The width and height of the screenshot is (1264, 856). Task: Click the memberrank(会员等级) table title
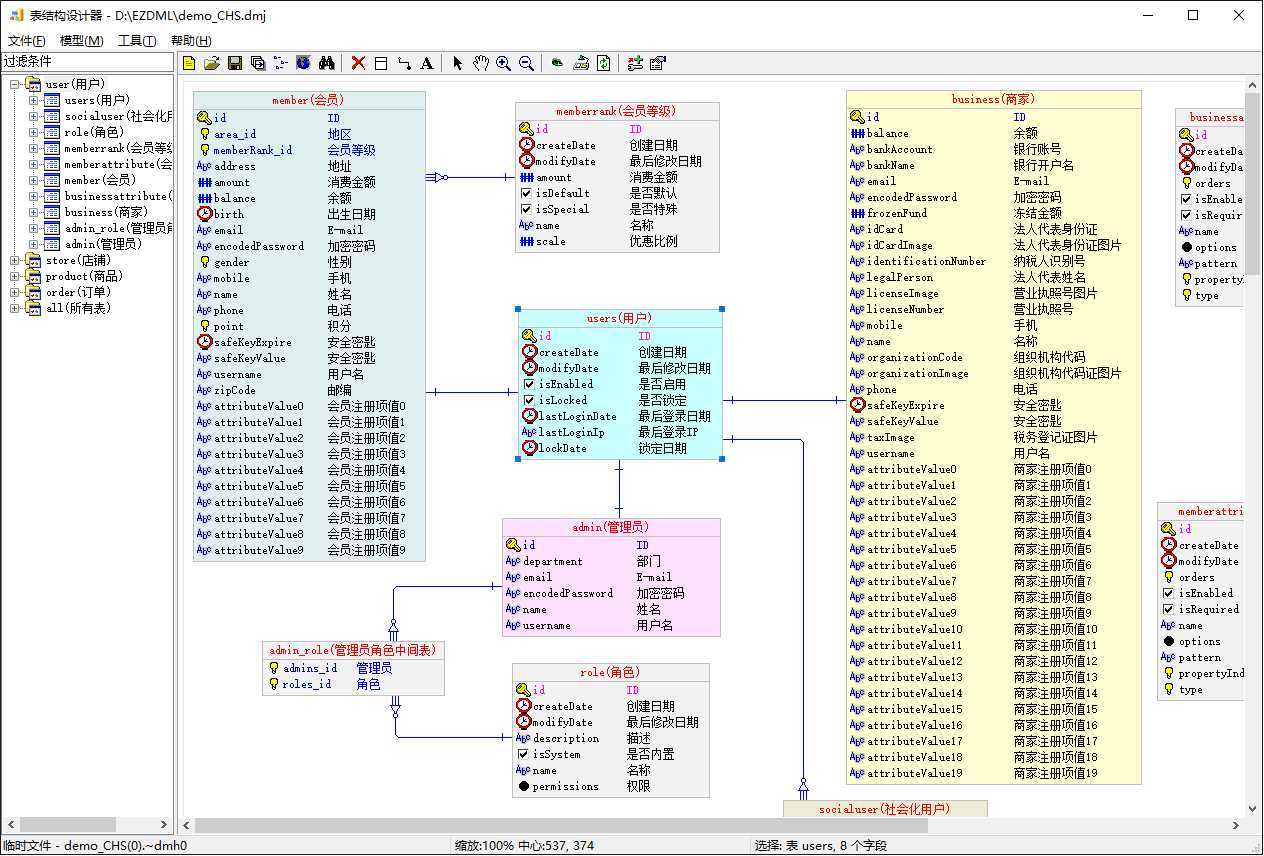coord(616,111)
